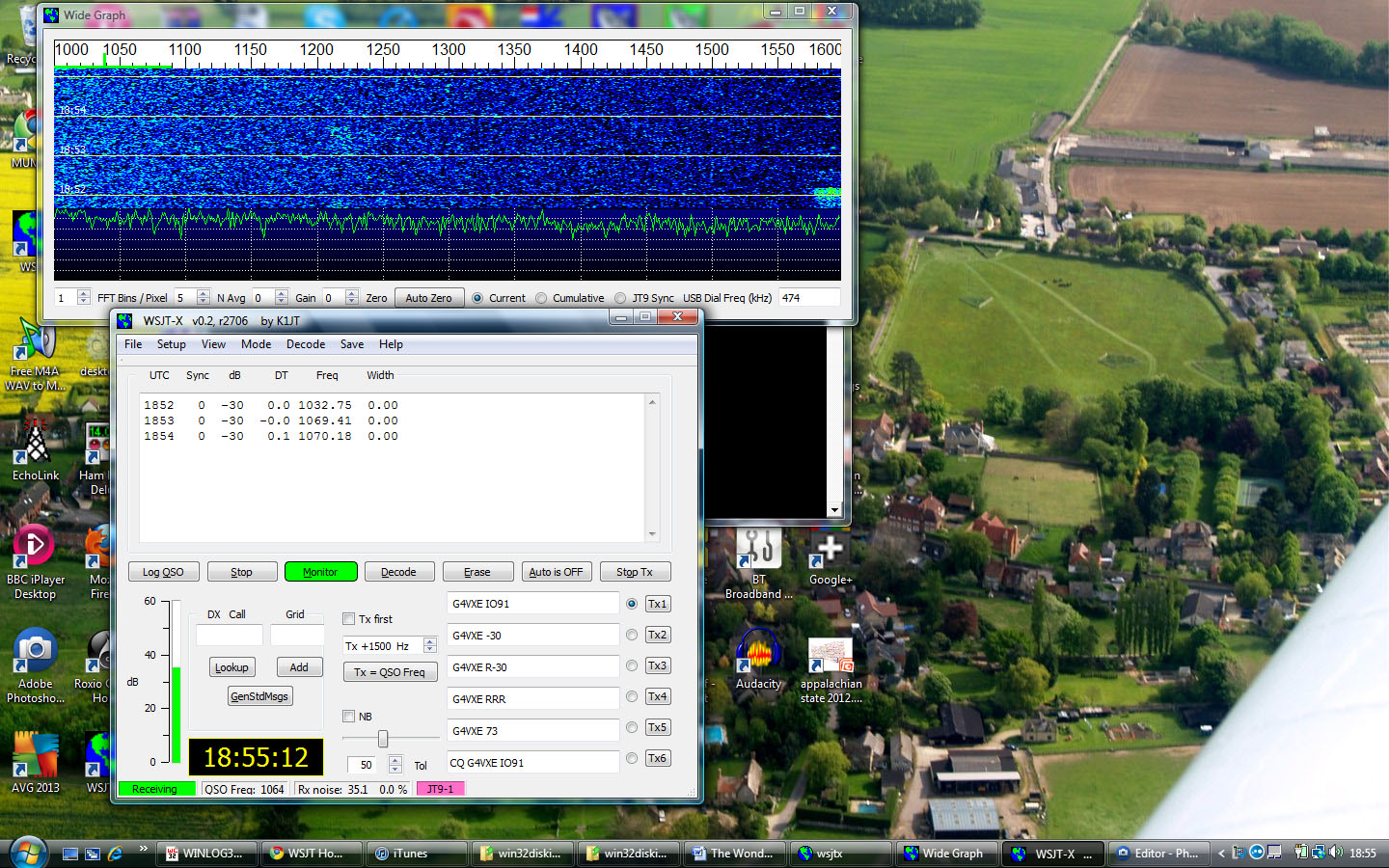Click the Windows Start orb
This screenshot has width=1389, height=868.
pos(28,853)
